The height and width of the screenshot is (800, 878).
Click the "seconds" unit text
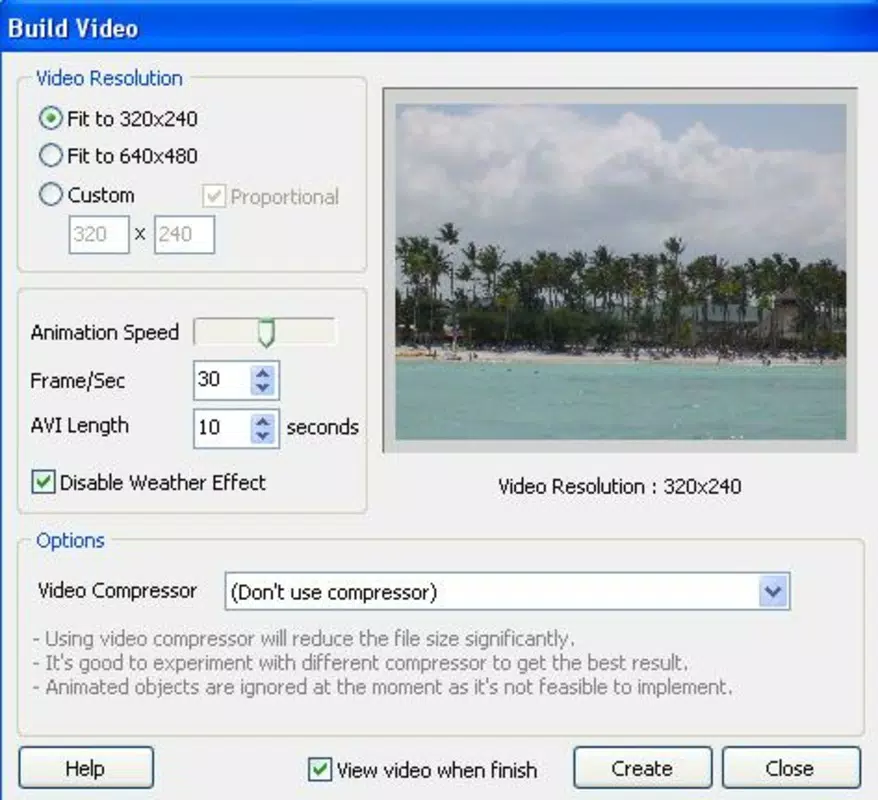(323, 427)
